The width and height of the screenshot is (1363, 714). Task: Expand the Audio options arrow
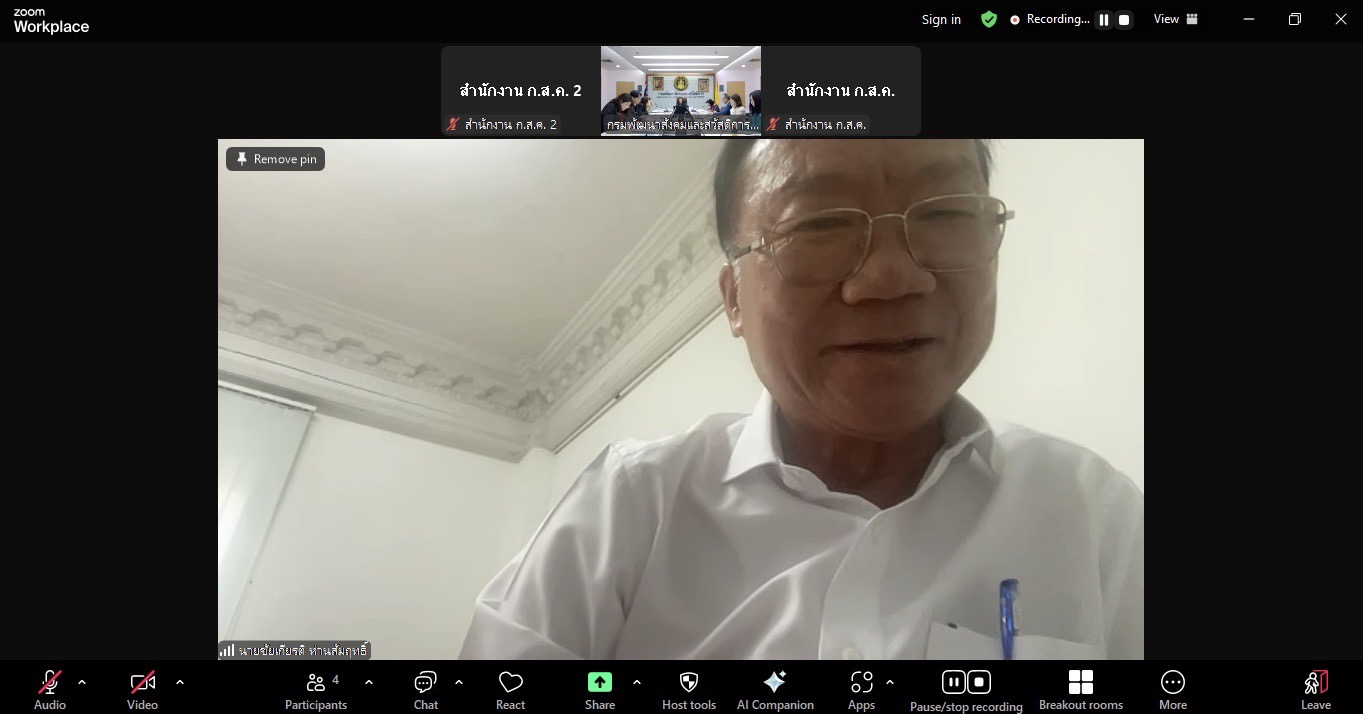coord(82,682)
